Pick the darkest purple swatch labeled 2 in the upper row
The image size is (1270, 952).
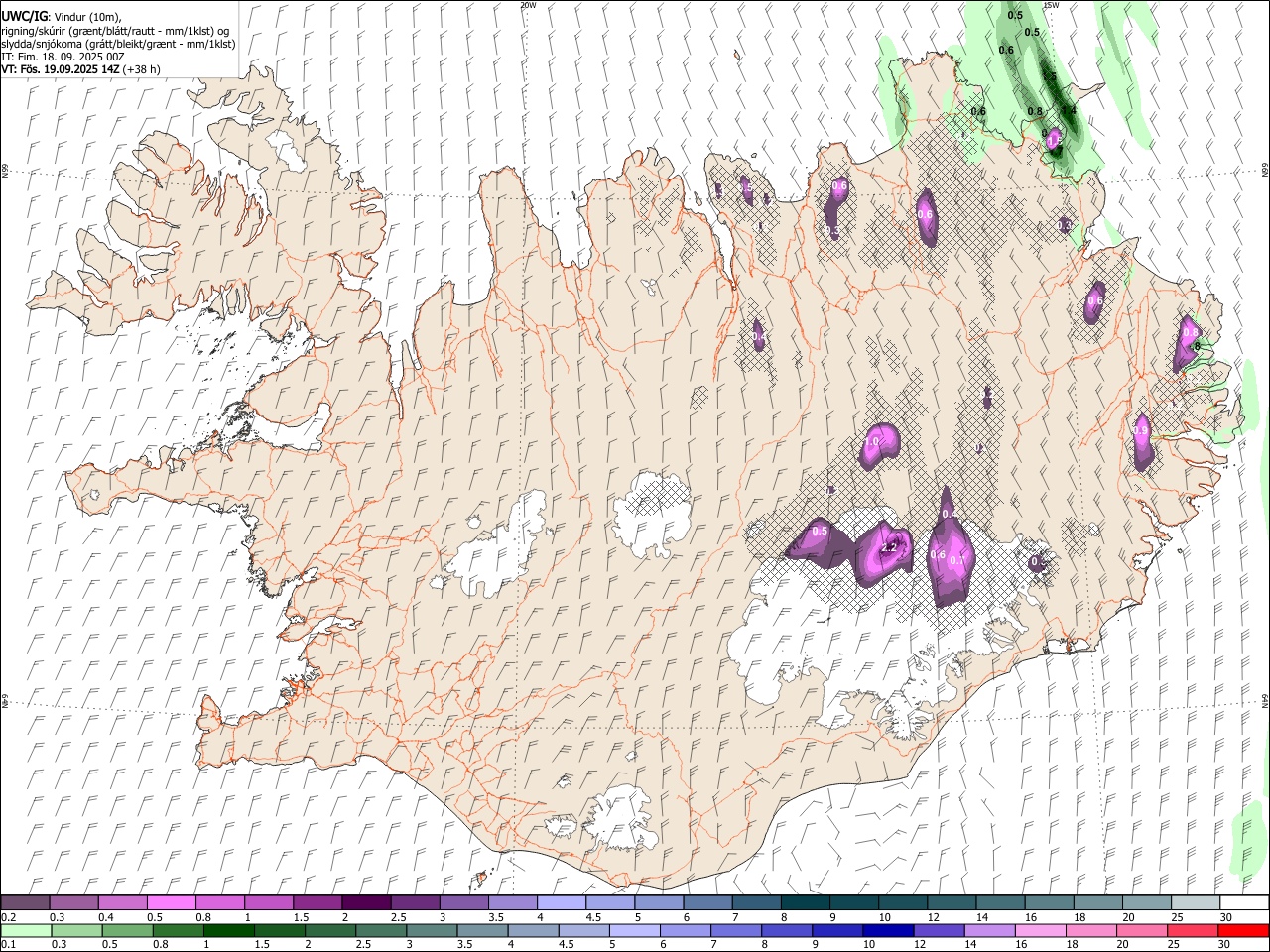(x=366, y=903)
